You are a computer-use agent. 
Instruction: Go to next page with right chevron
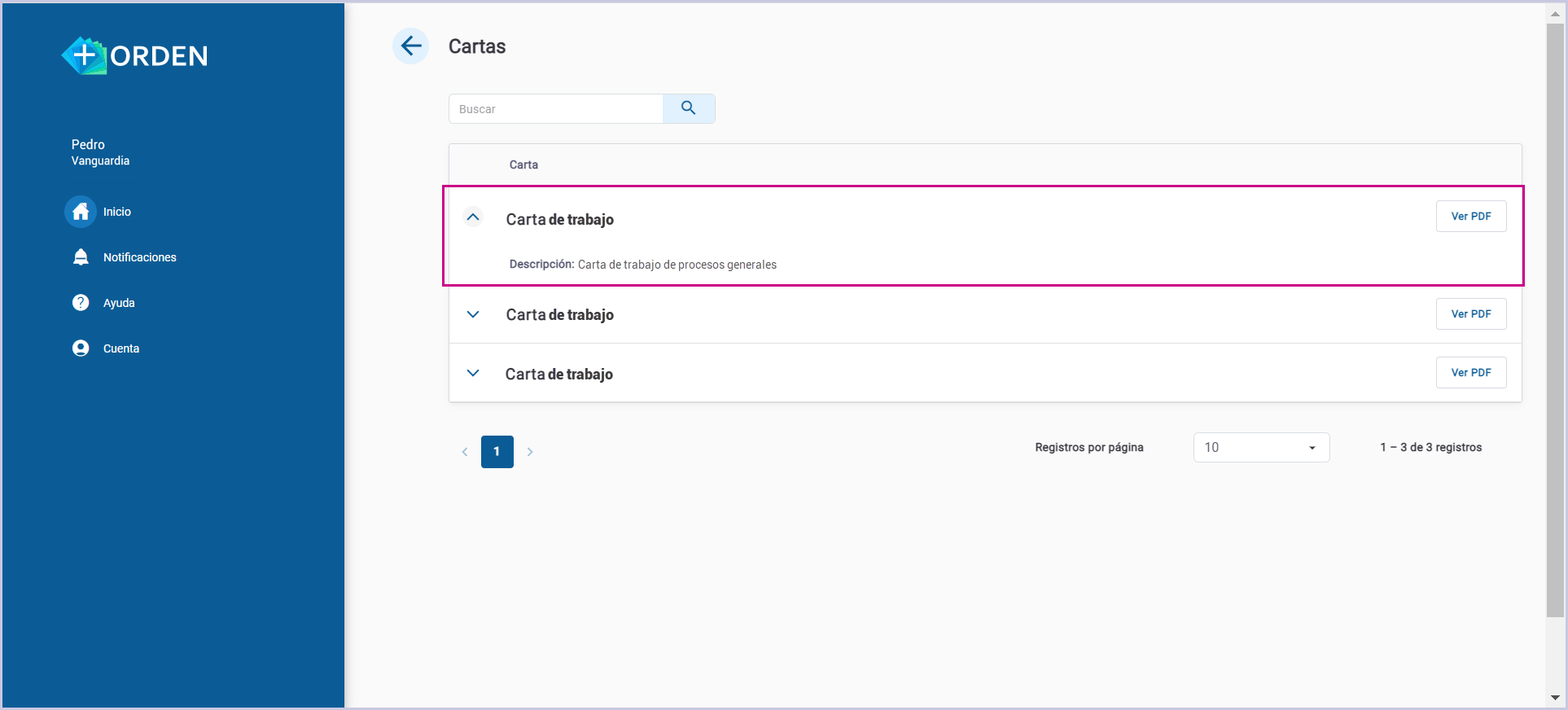pos(530,452)
